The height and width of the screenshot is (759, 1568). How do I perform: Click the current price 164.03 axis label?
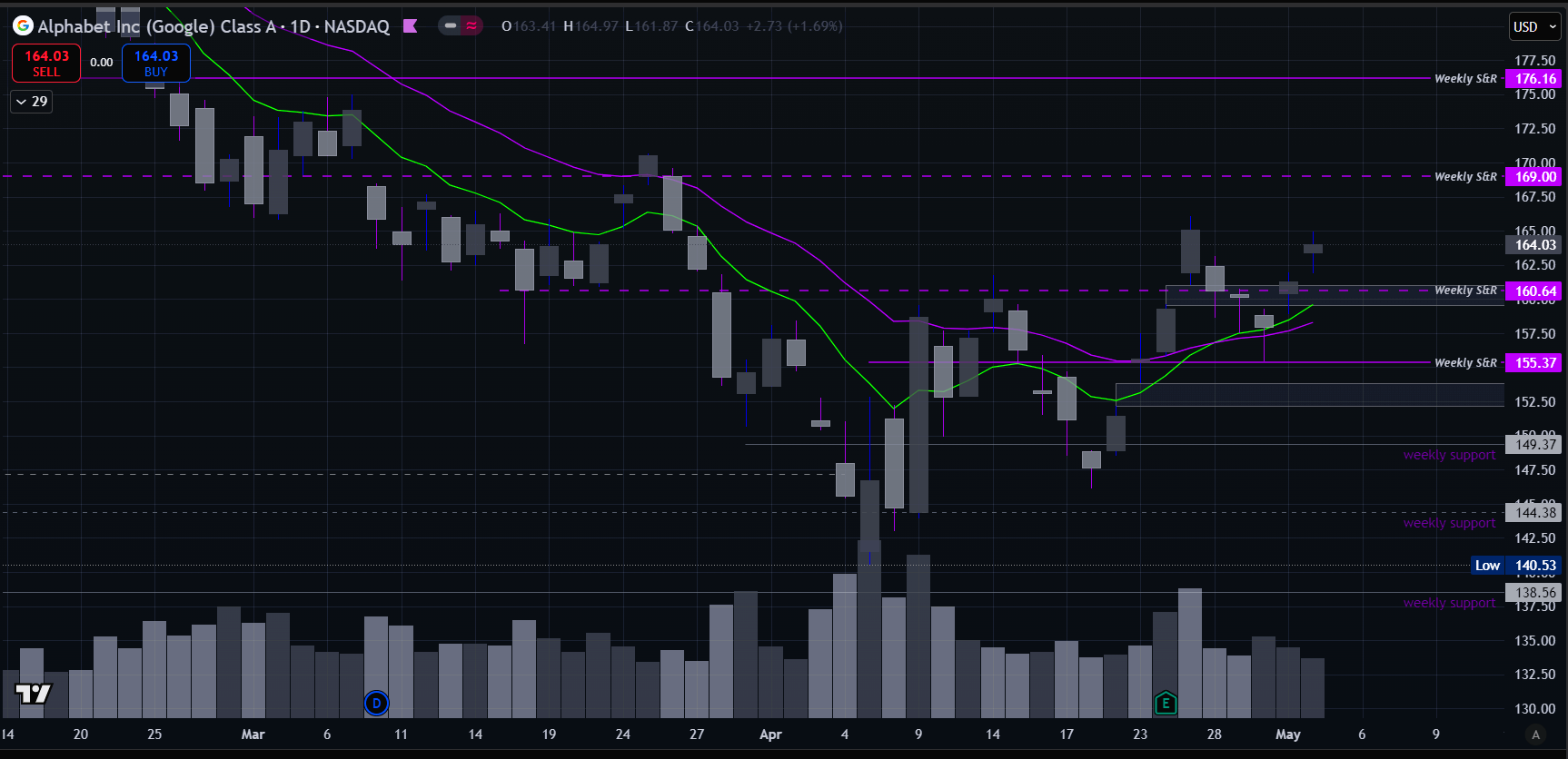coord(1535,245)
